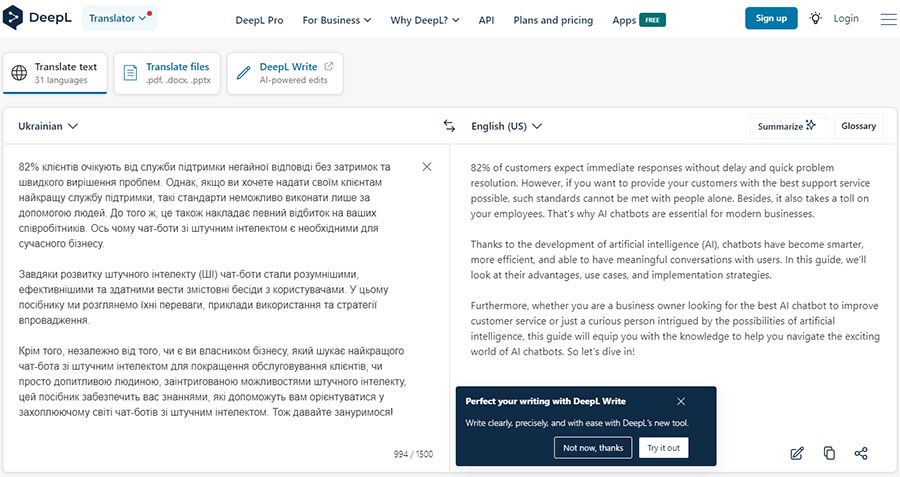Screen dimensions: 900x477
Task: Open the English (US) target language dropdown
Action: [x=506, y=126]
